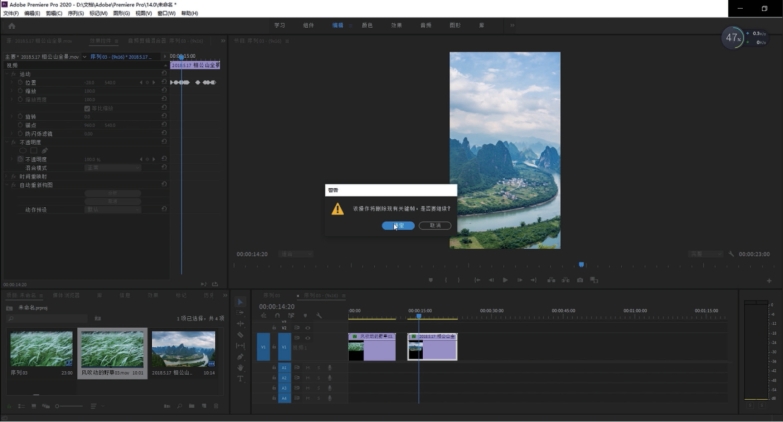Viewport: 783px width, 422px height.
Task: Click the Program Monitor scrub bar playhead
Action: 581,265
